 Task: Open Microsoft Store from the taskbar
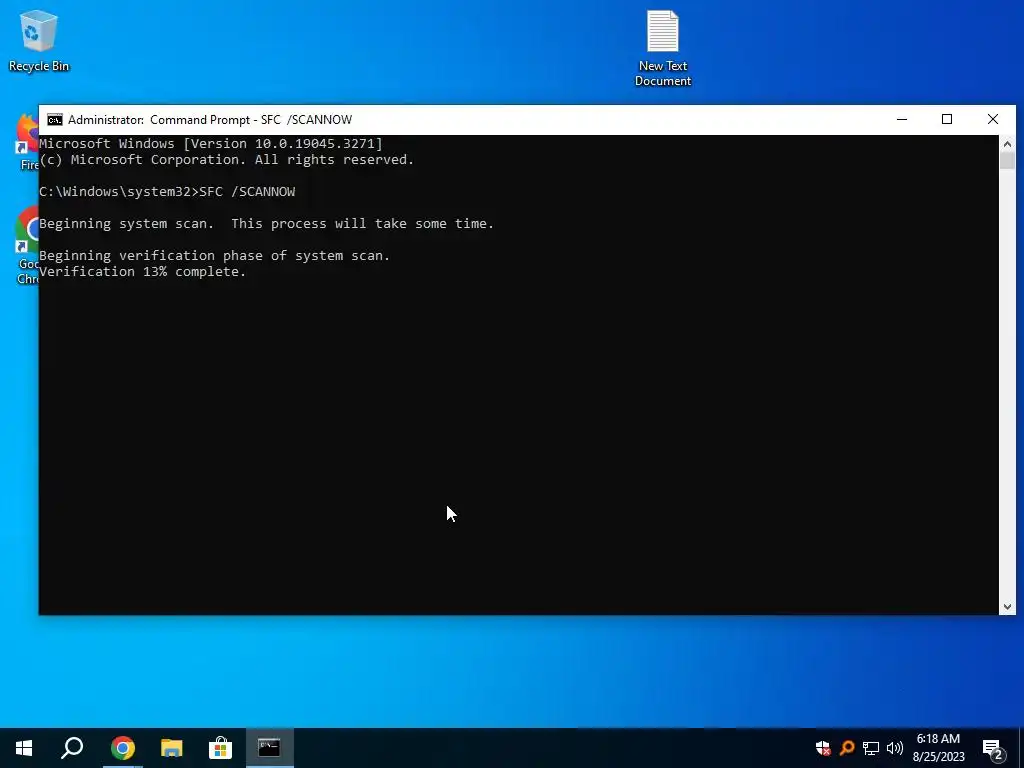[220, 748]
